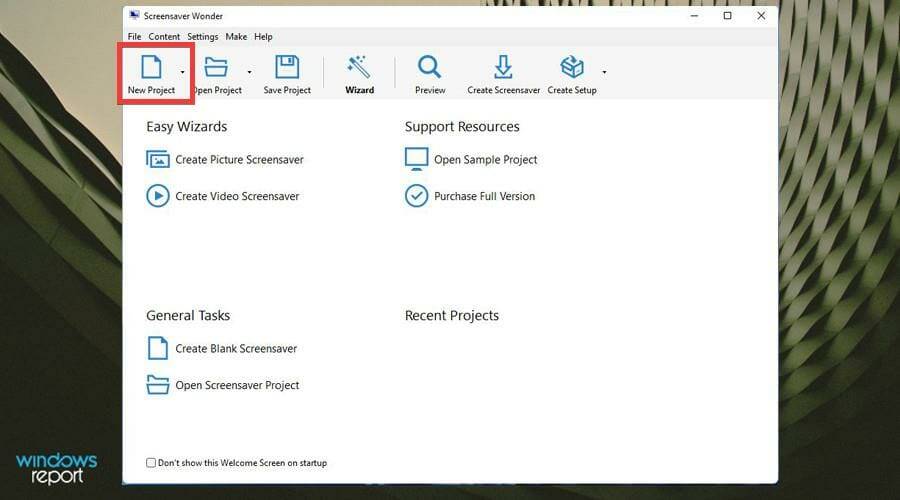This screenshot has height=500, width=900.
Task: Click the monitor icon beside Open Sample Project
Action: [x=417, y=159]
